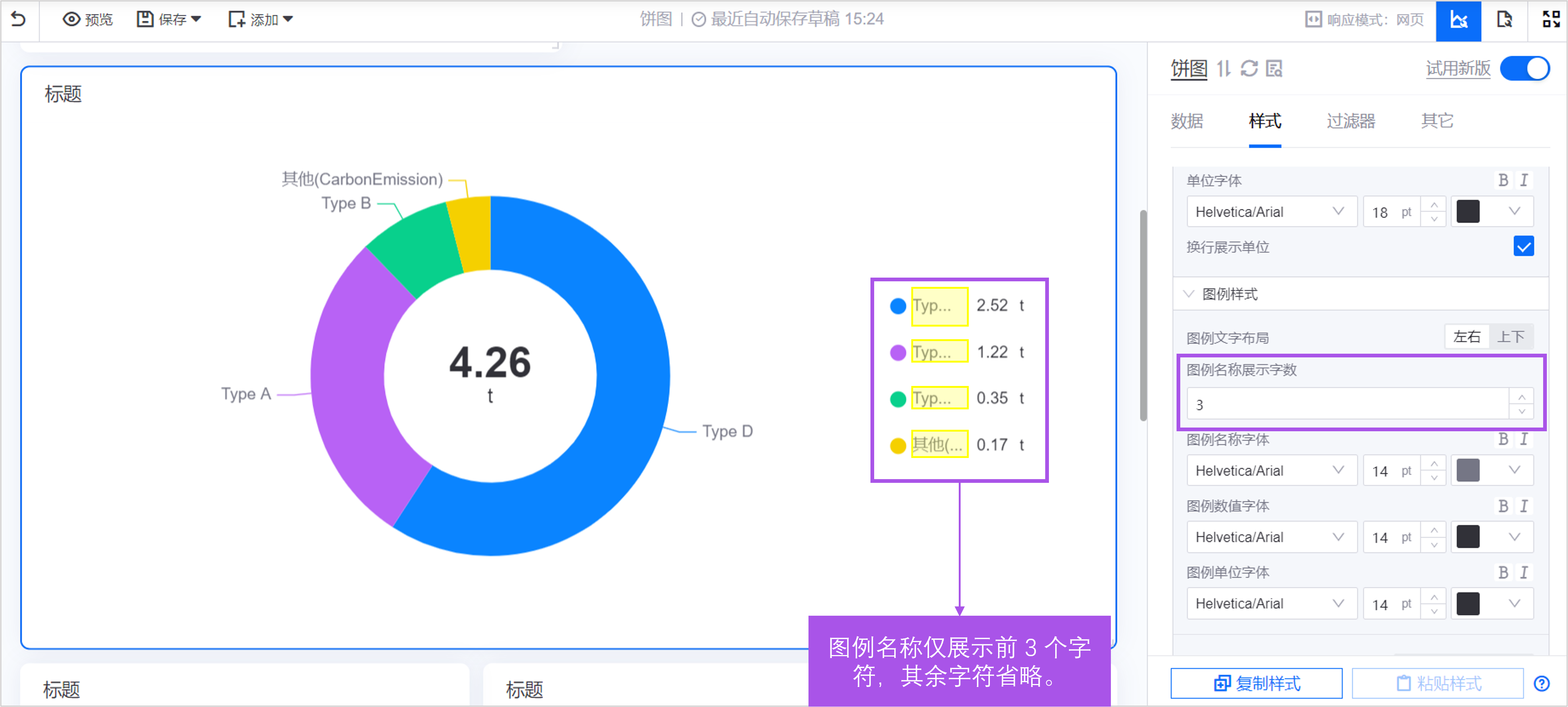Switch to the 数据 tab
The height and width of the screenshot is (707, 1568).
tap(1186, 121)
